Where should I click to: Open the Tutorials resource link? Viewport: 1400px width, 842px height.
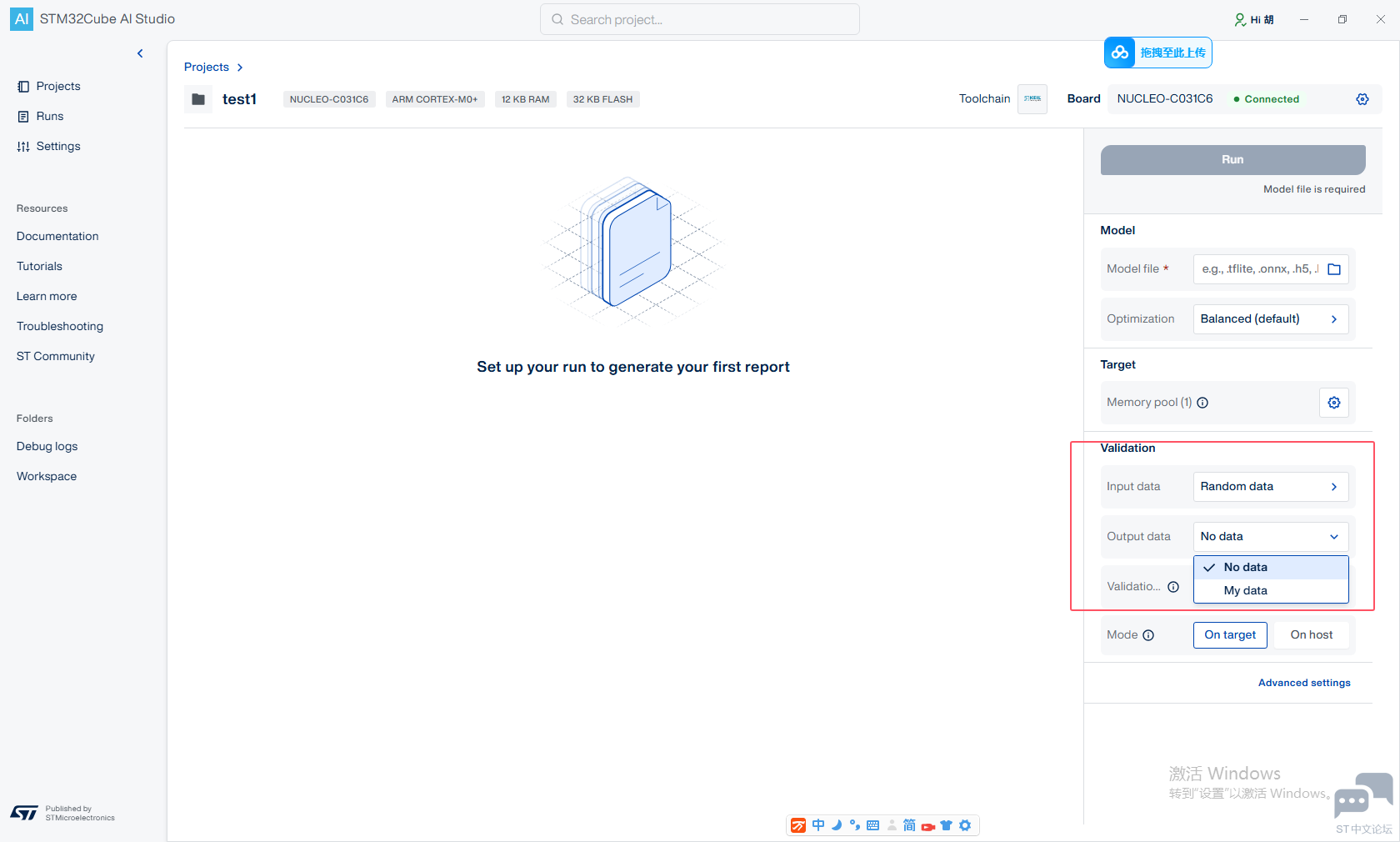coord(39,266)
